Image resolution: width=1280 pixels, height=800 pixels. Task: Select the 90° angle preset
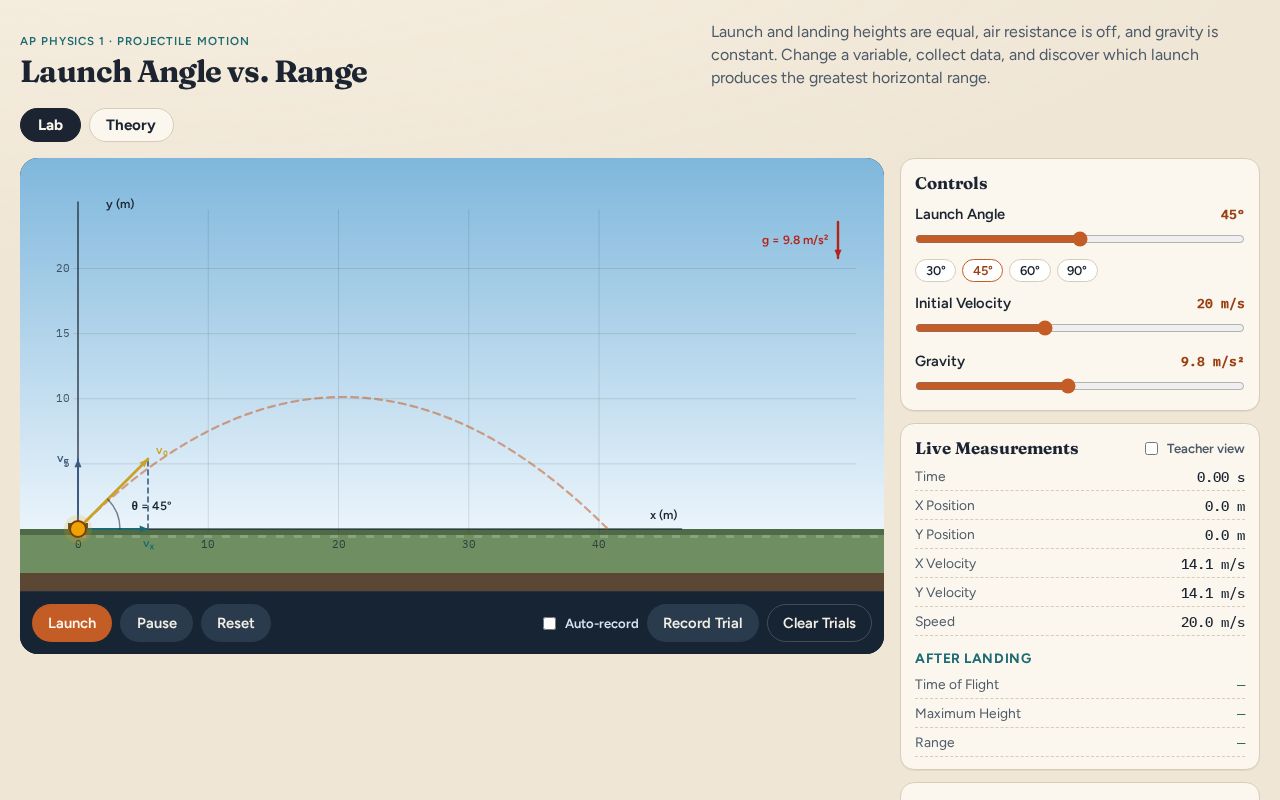coord(1077,271)
